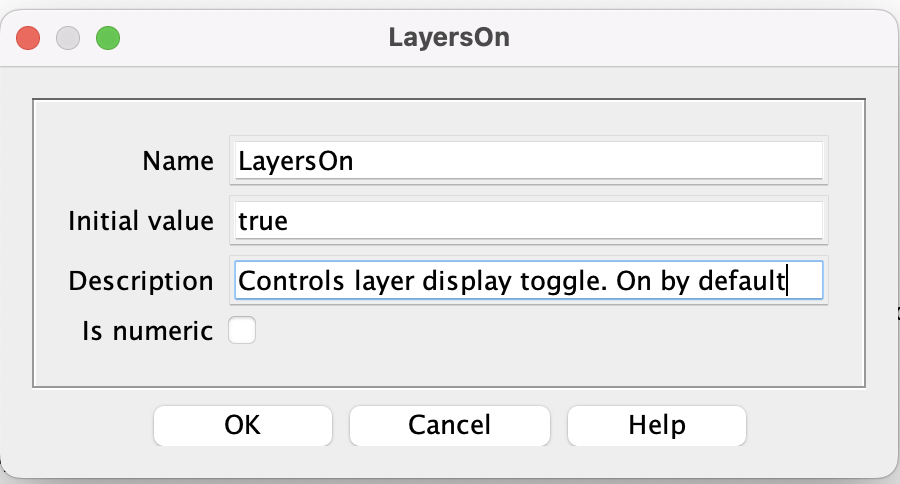Click the 'Description' field label
Screen dimensions: 900x484
[x=141, y=281]
